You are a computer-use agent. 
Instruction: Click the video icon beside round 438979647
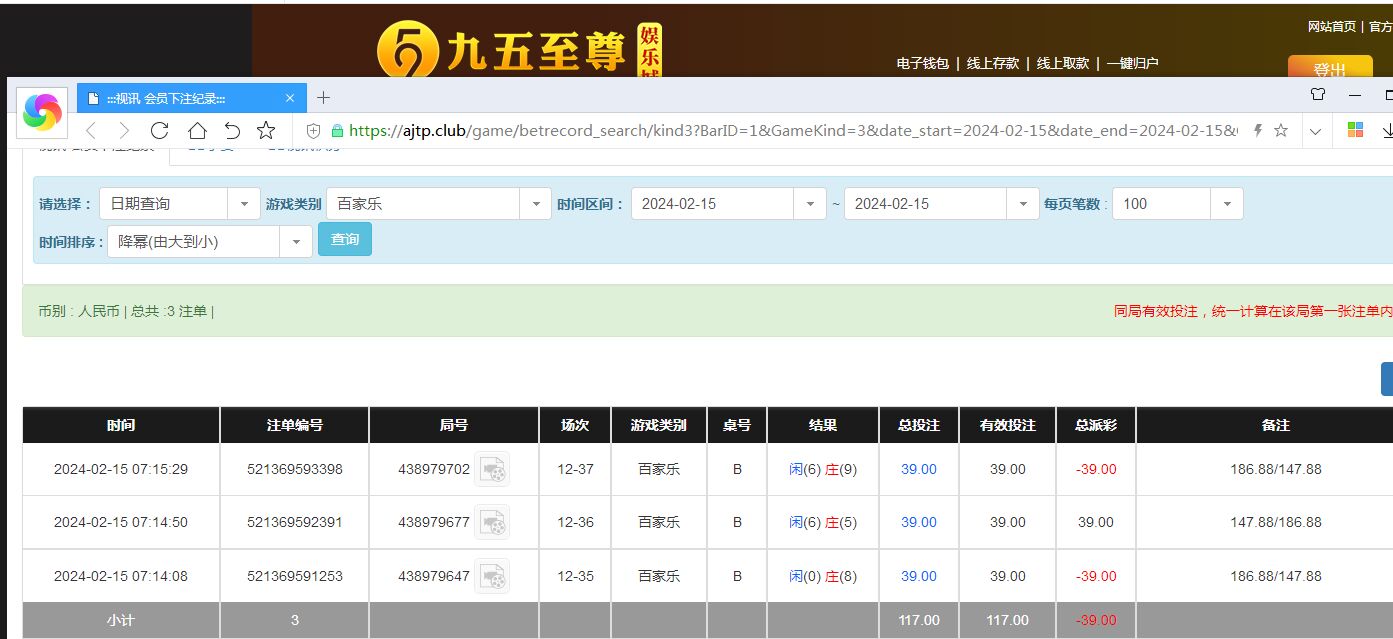tap(492, 576)
